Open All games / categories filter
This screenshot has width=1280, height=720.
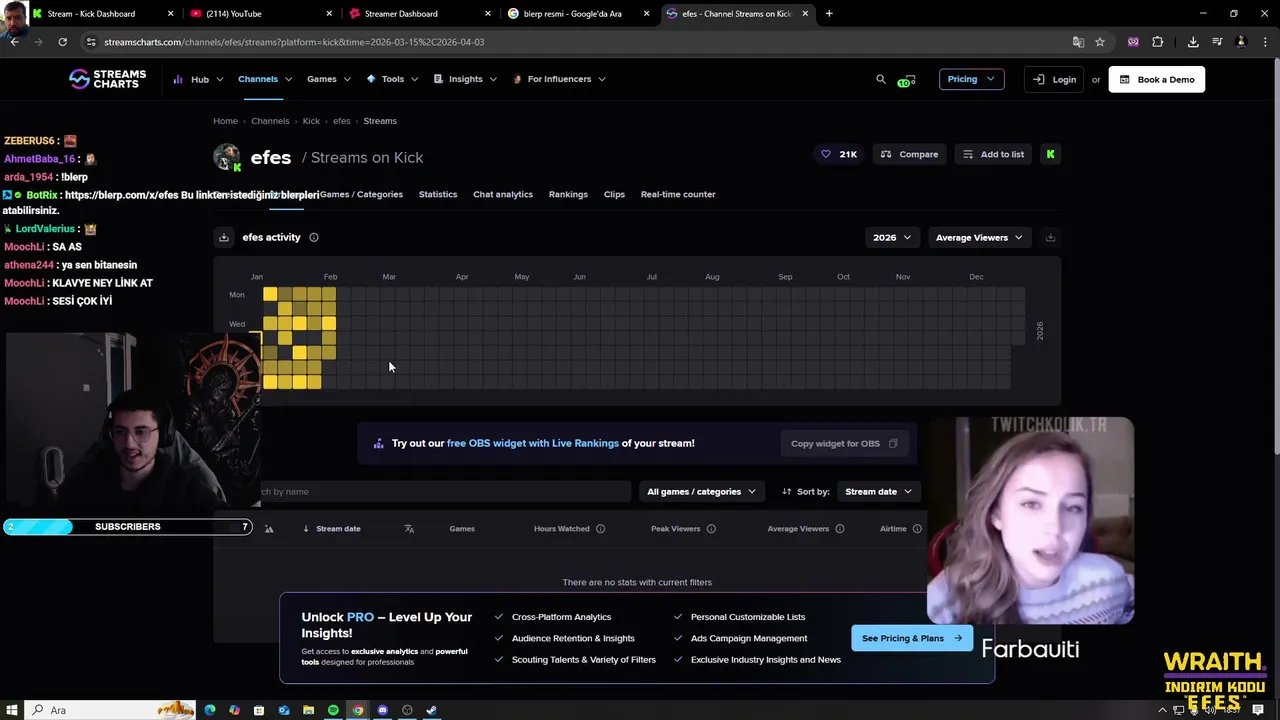pyautogui.click(x=701, y=491)
